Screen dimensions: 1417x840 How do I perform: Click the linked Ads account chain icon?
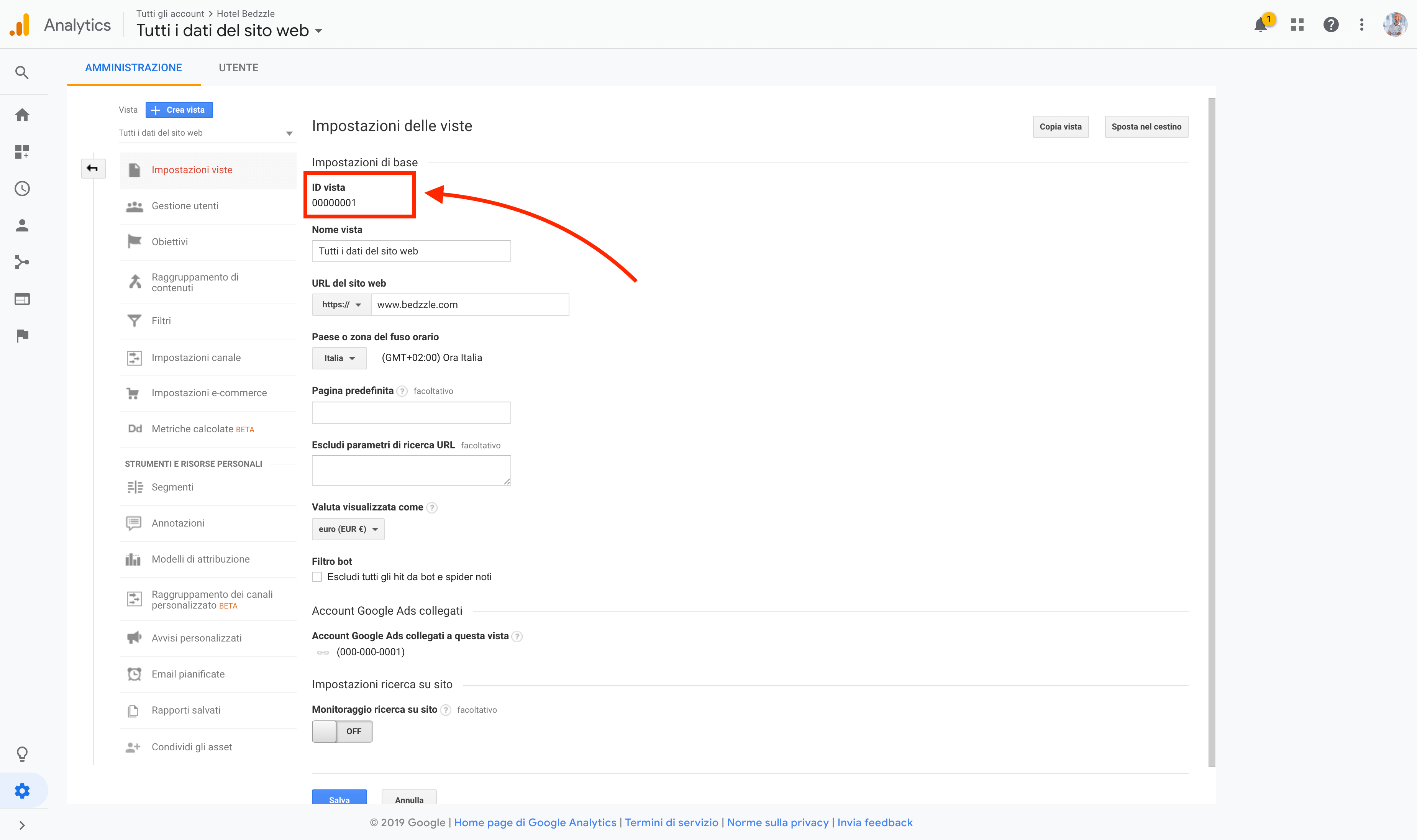[x=323, y=652]
